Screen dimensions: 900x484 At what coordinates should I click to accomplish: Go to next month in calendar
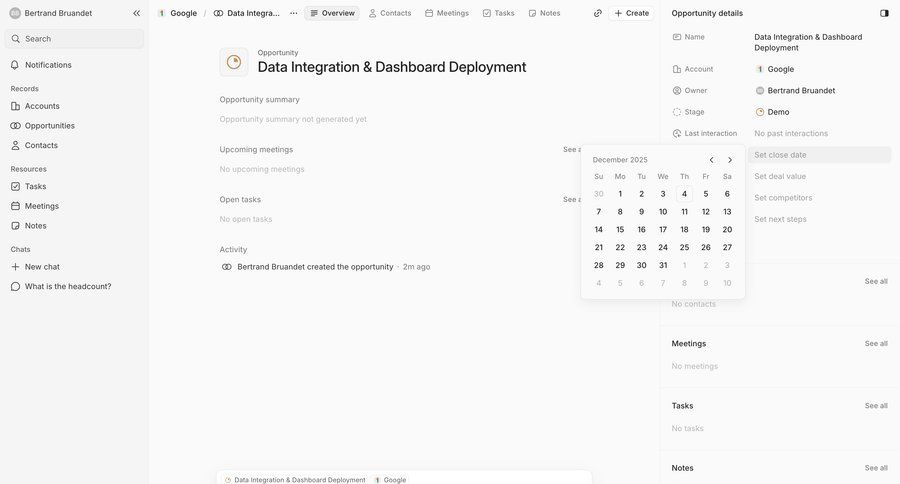pyautogui.click(x=730, y=160)
